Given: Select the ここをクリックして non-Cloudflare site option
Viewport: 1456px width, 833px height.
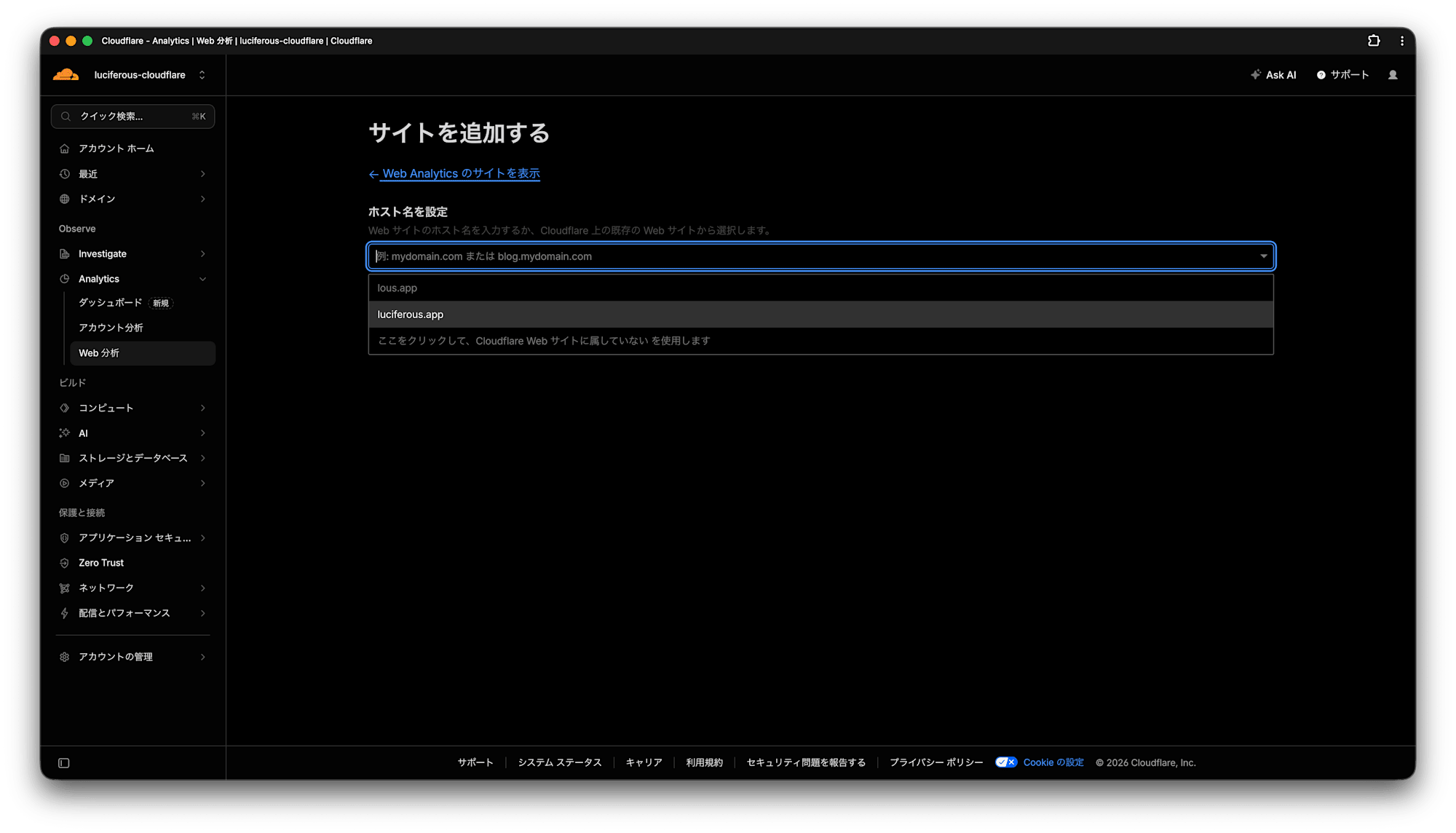Looking at the screenshot, I should click(x=820, y=341).
